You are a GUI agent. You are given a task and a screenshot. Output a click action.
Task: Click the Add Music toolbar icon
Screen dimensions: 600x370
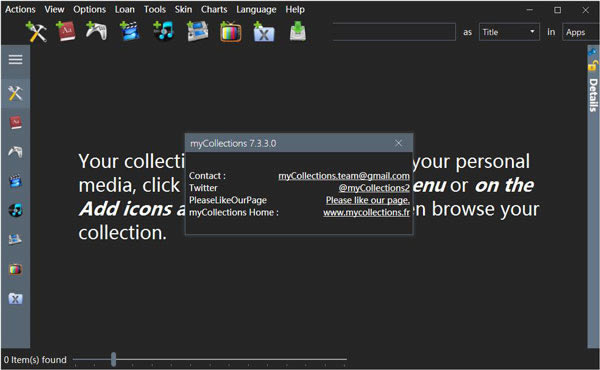click(x=163, y=31)
